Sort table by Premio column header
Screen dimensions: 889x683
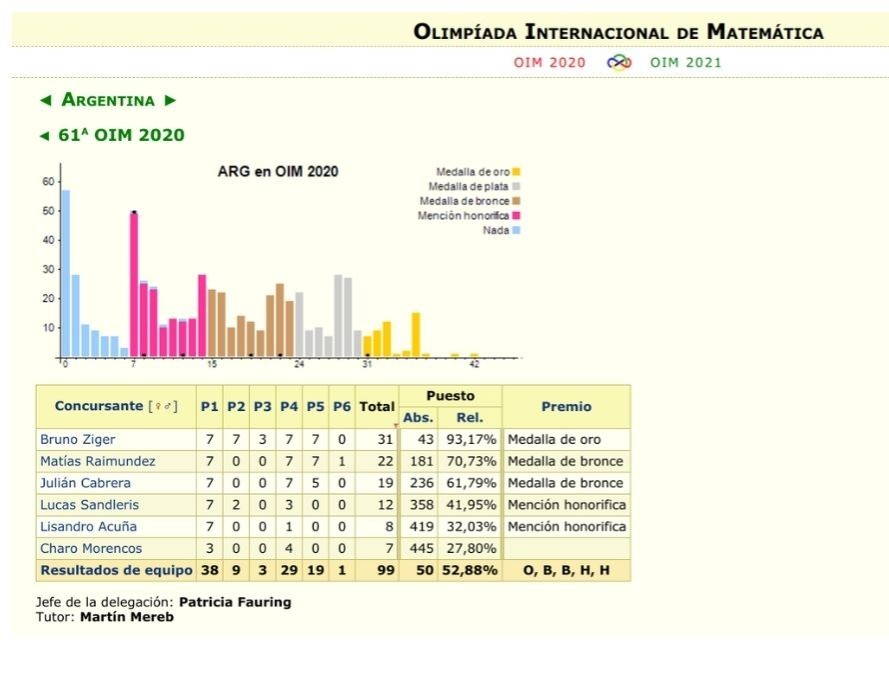click(x=566, y=406)
